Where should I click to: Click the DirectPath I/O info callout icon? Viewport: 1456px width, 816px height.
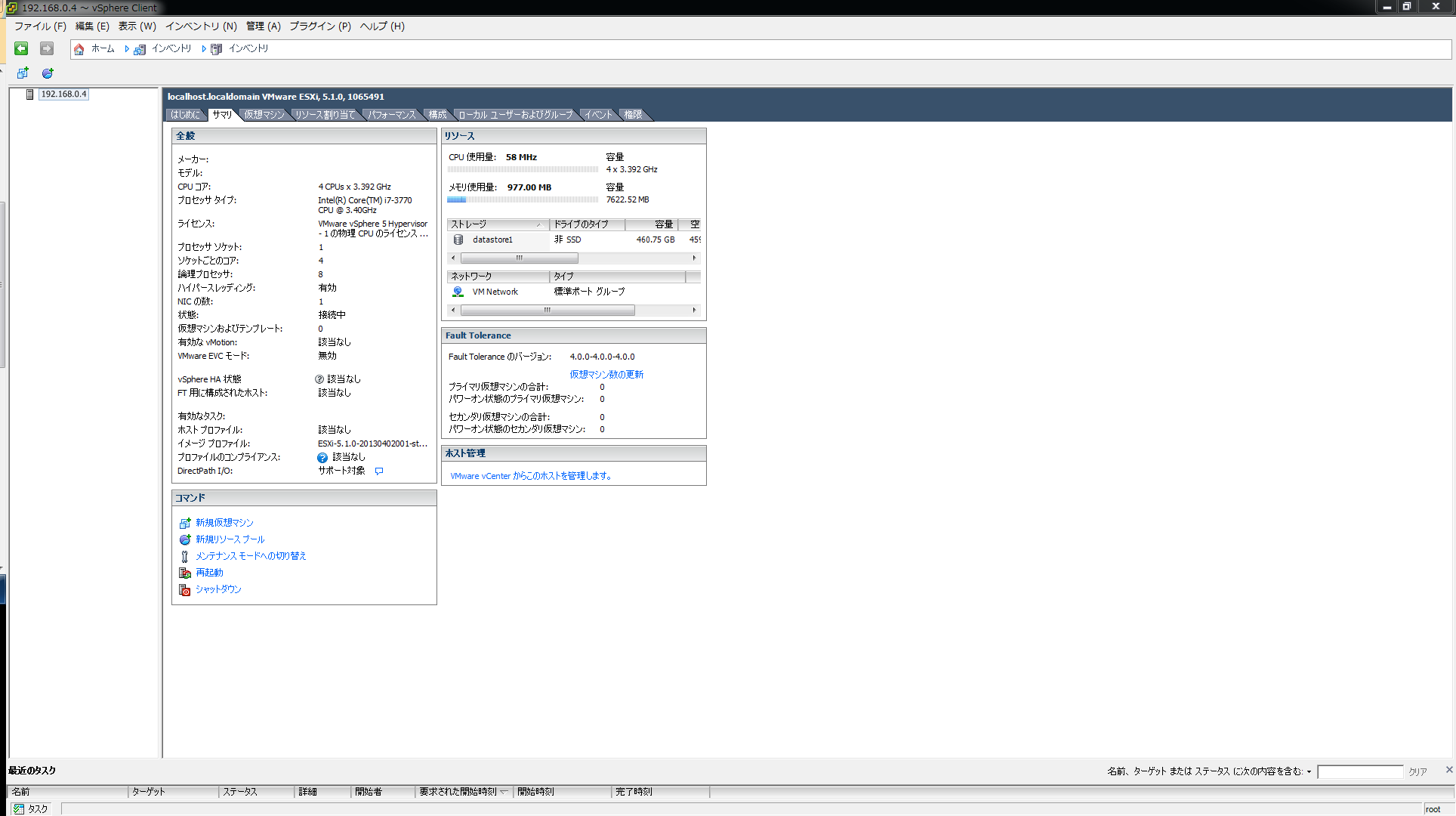pyautogui.click(x=379, y=471)
